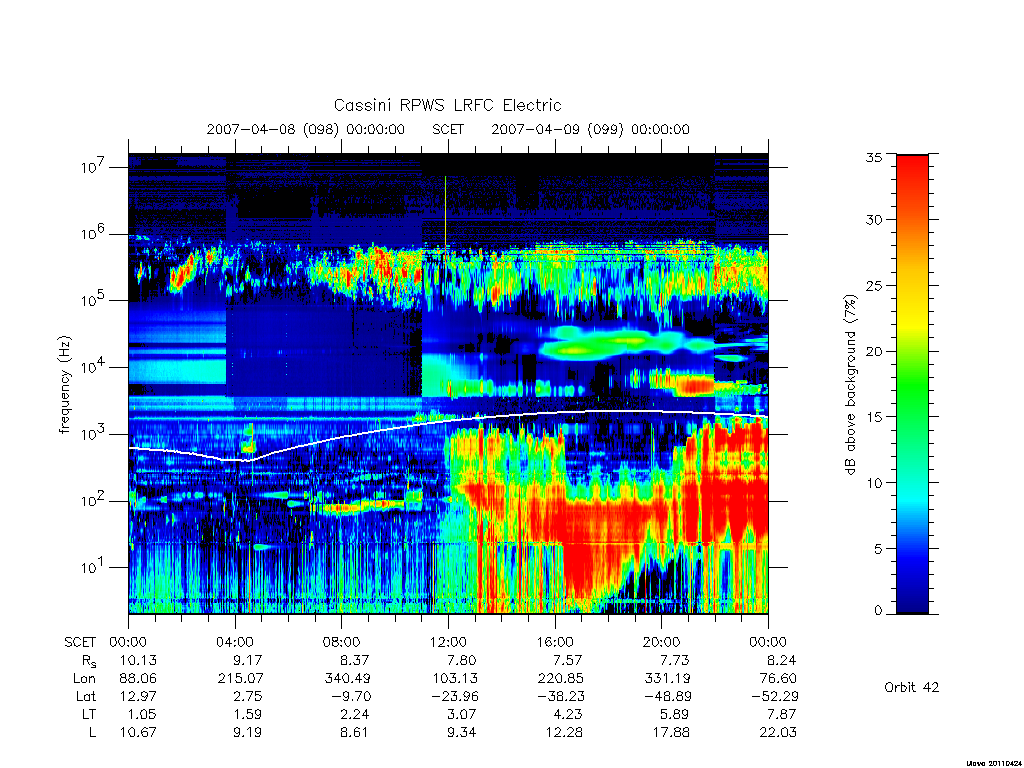Click the title 'Cassini RPWS LRFC Electric'
This screenshot has width=1024, height=768.
(x=447, y=105)
